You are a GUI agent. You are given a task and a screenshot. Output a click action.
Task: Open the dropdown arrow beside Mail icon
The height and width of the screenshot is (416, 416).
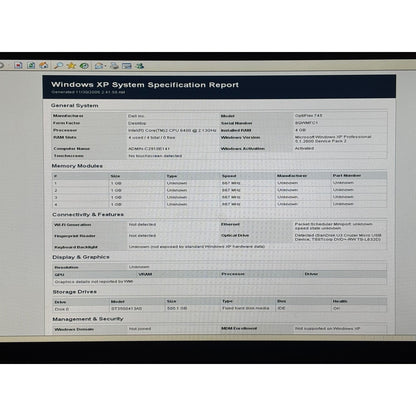coord(105,66)
